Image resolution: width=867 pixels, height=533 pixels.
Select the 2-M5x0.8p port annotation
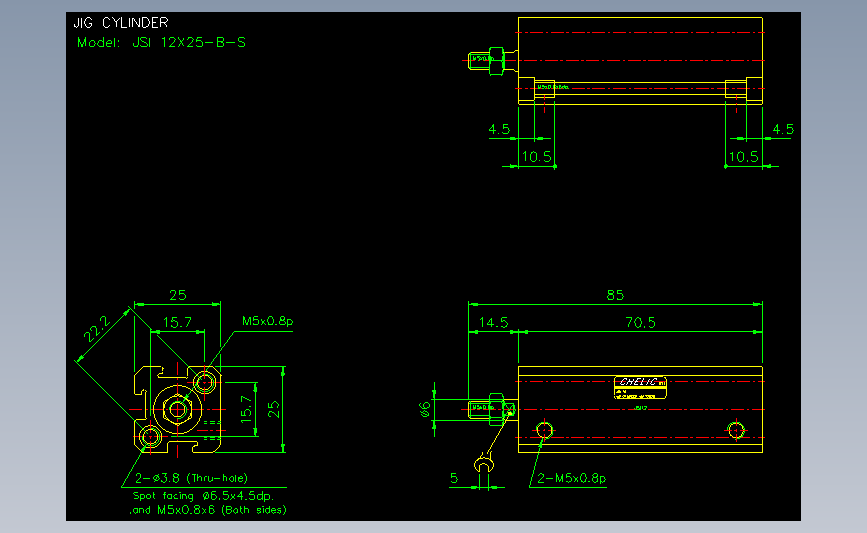point(571,478)
